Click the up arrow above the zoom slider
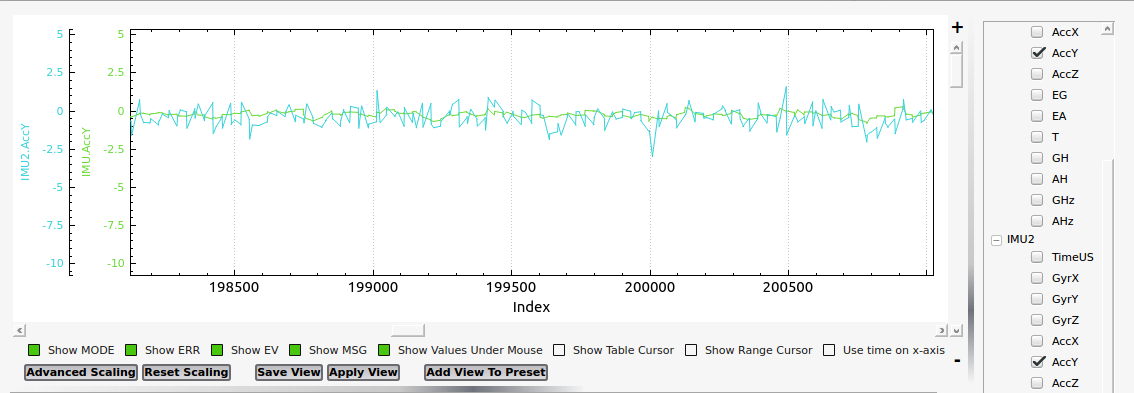Screen dimensions: 1134x393 [956, 47]
